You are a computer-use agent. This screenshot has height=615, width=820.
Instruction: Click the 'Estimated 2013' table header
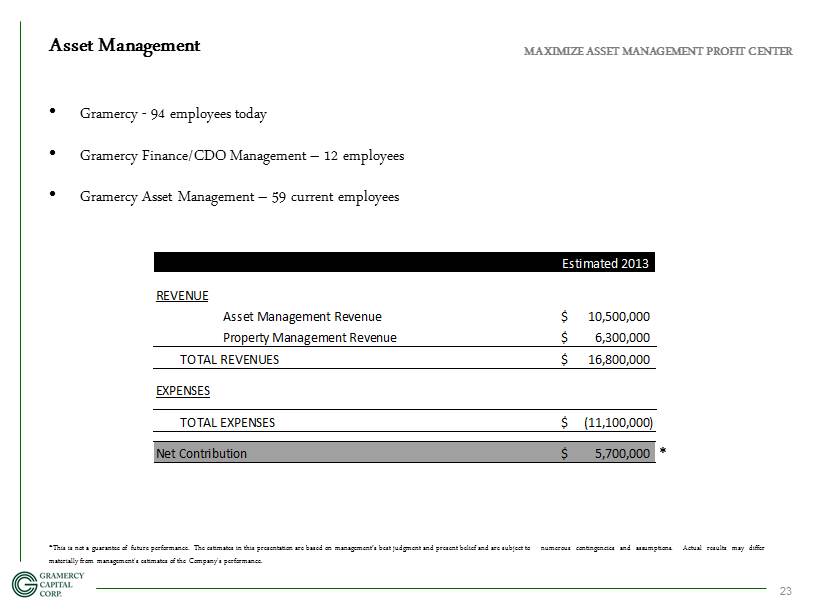(x=605, y=263)
